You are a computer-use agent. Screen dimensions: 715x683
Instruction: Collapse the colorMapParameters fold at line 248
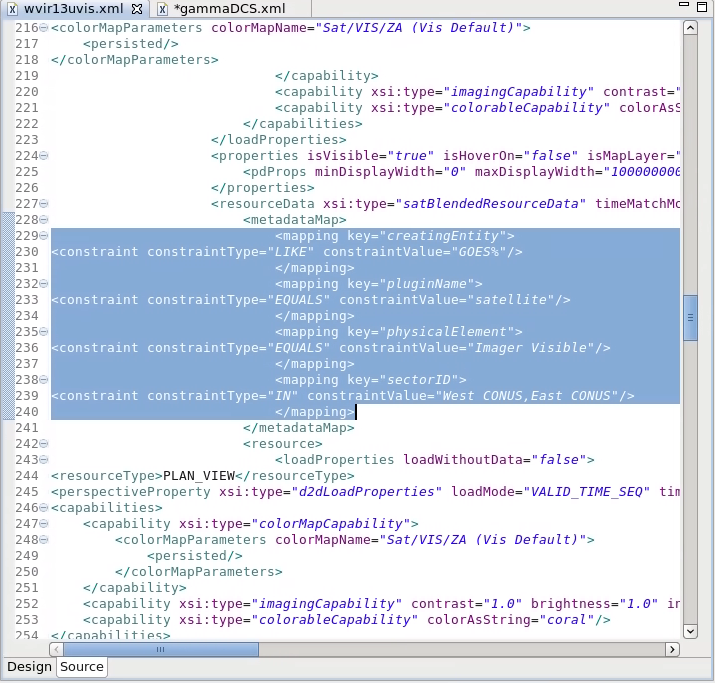pos(43,539)
